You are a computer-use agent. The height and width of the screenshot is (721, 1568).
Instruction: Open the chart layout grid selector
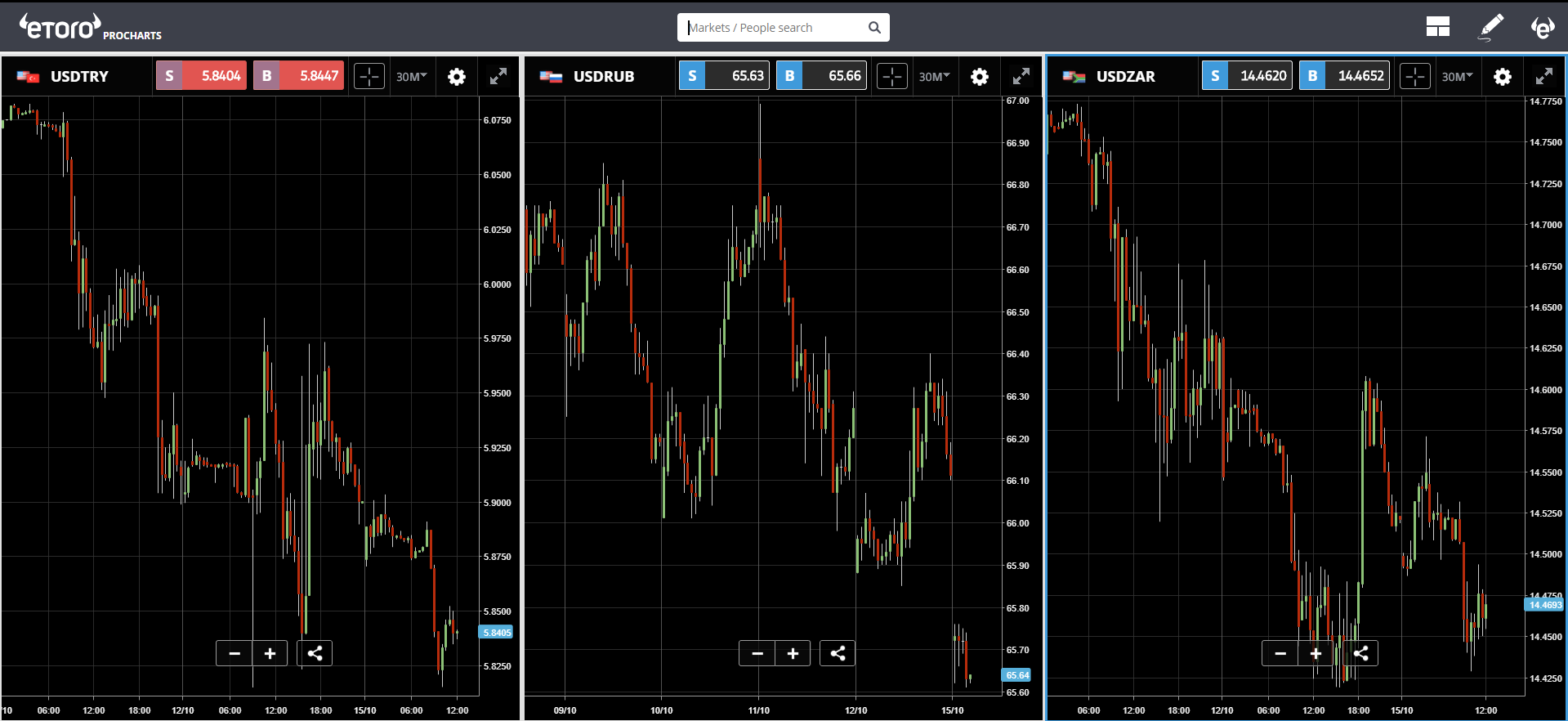point(1437,28)
